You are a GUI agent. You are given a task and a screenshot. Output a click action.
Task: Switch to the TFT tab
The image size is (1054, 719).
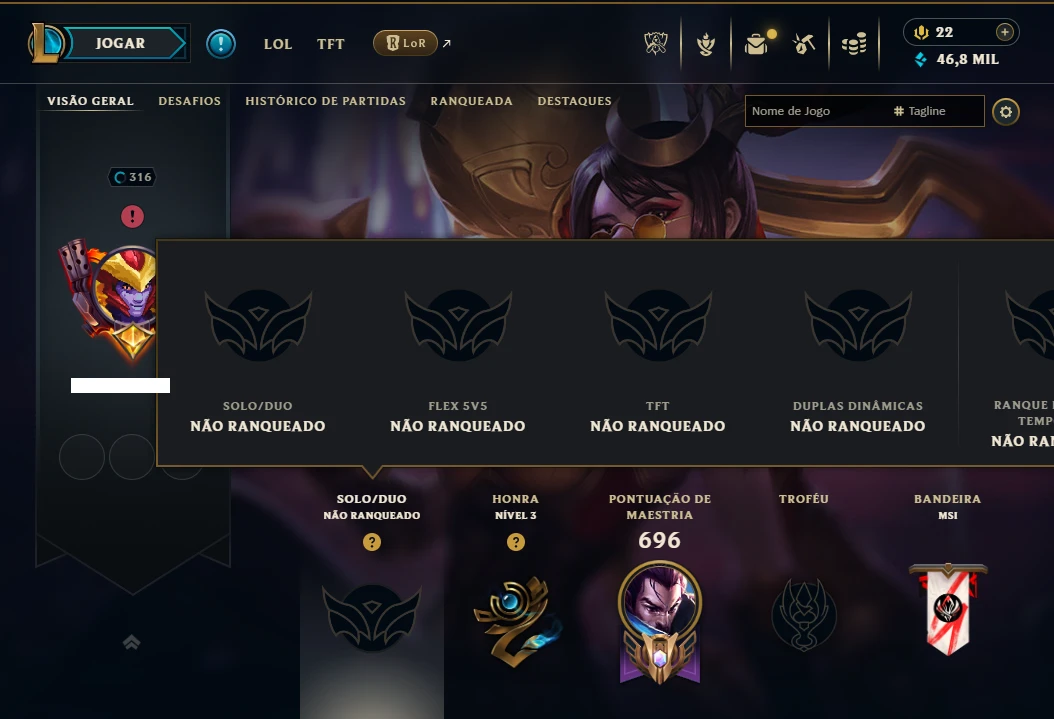click(x=330, y=44)
